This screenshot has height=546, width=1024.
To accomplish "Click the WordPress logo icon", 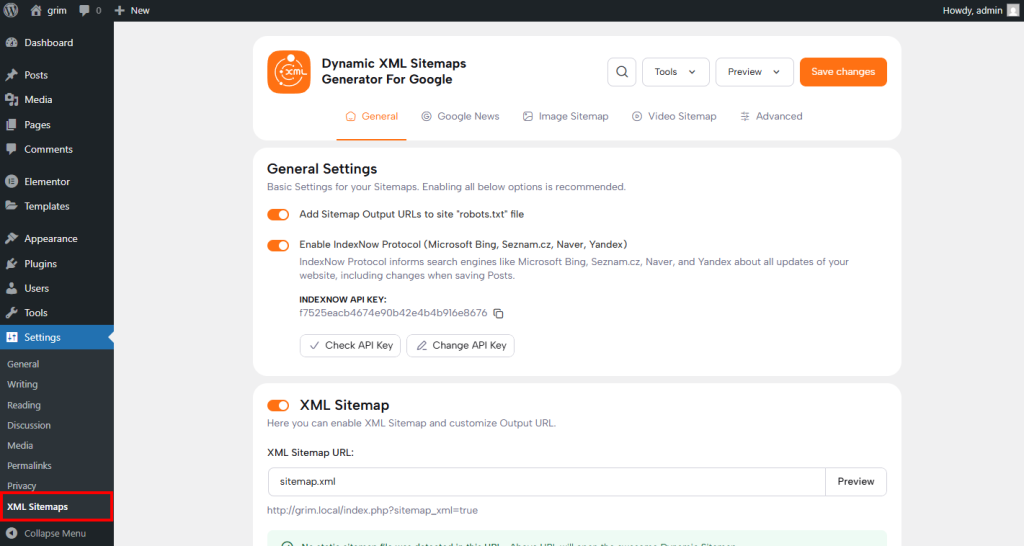I will tap(11, 10).
